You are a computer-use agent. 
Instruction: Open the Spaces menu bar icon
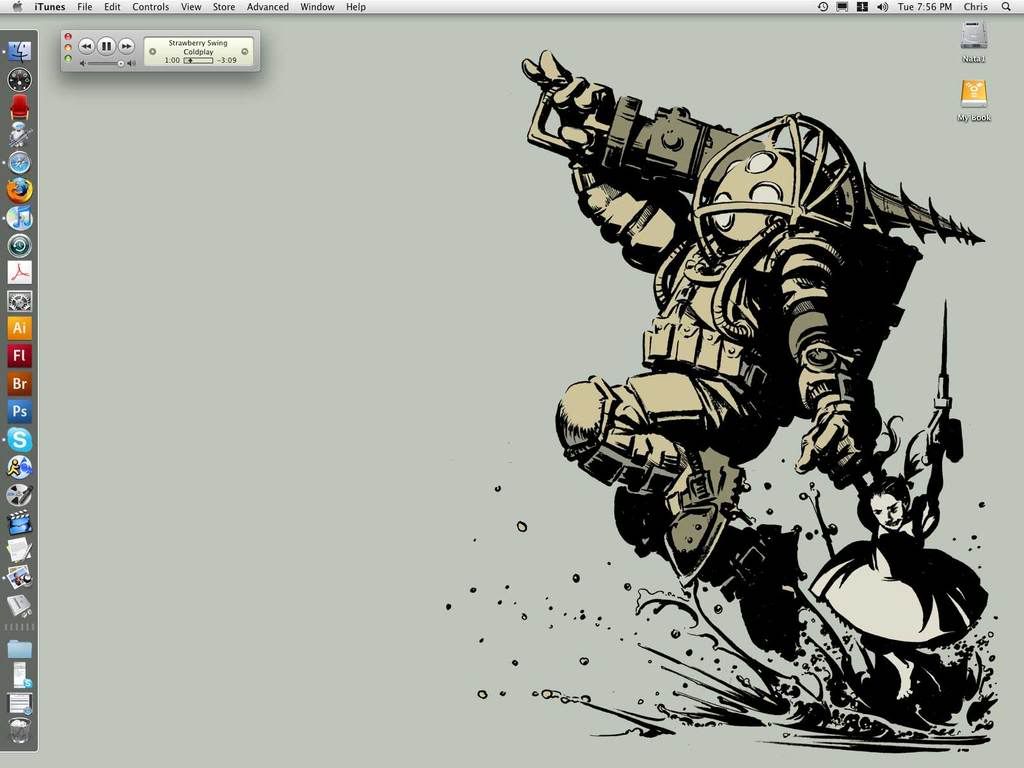[x=862, y=7]
